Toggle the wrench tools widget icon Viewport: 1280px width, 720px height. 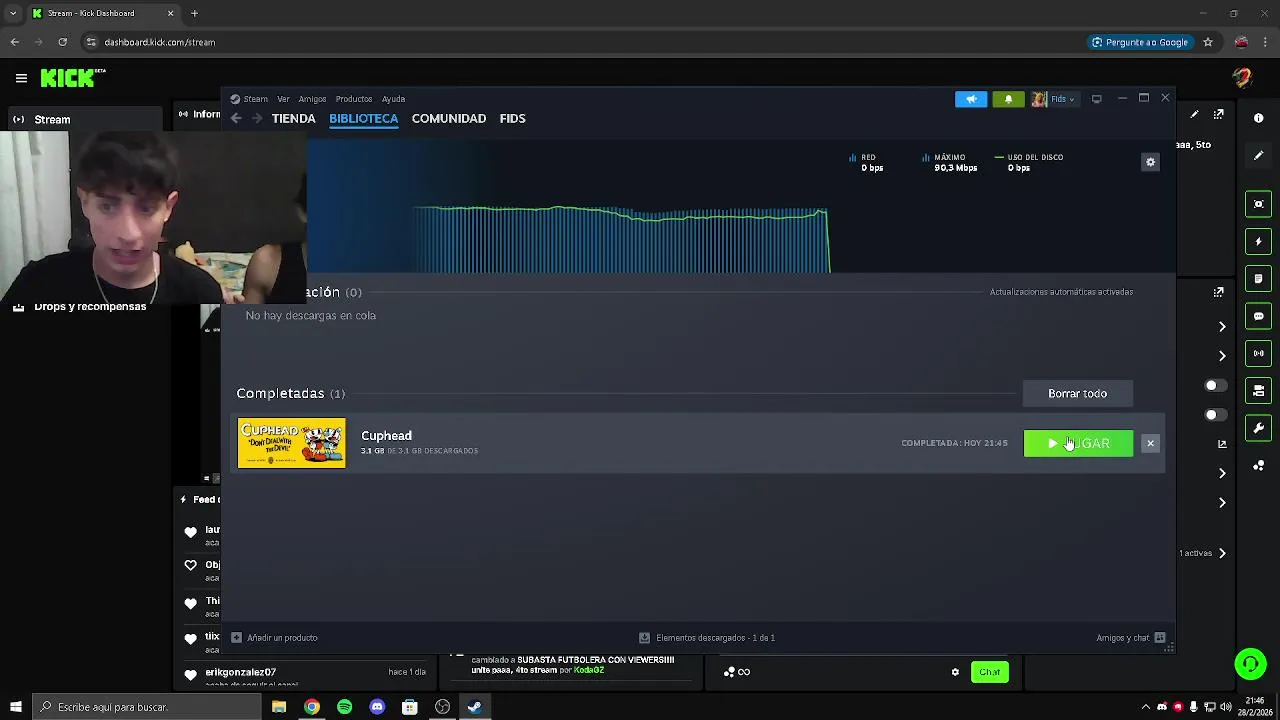click(1258, 428)
